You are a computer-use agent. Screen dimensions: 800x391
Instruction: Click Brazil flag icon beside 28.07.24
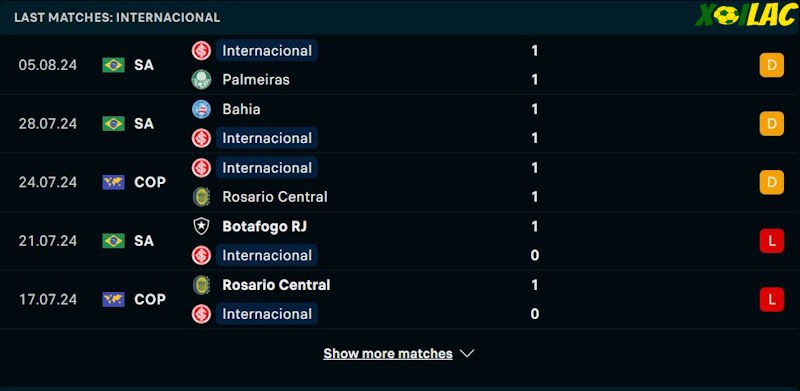click(x=113, y=124)
